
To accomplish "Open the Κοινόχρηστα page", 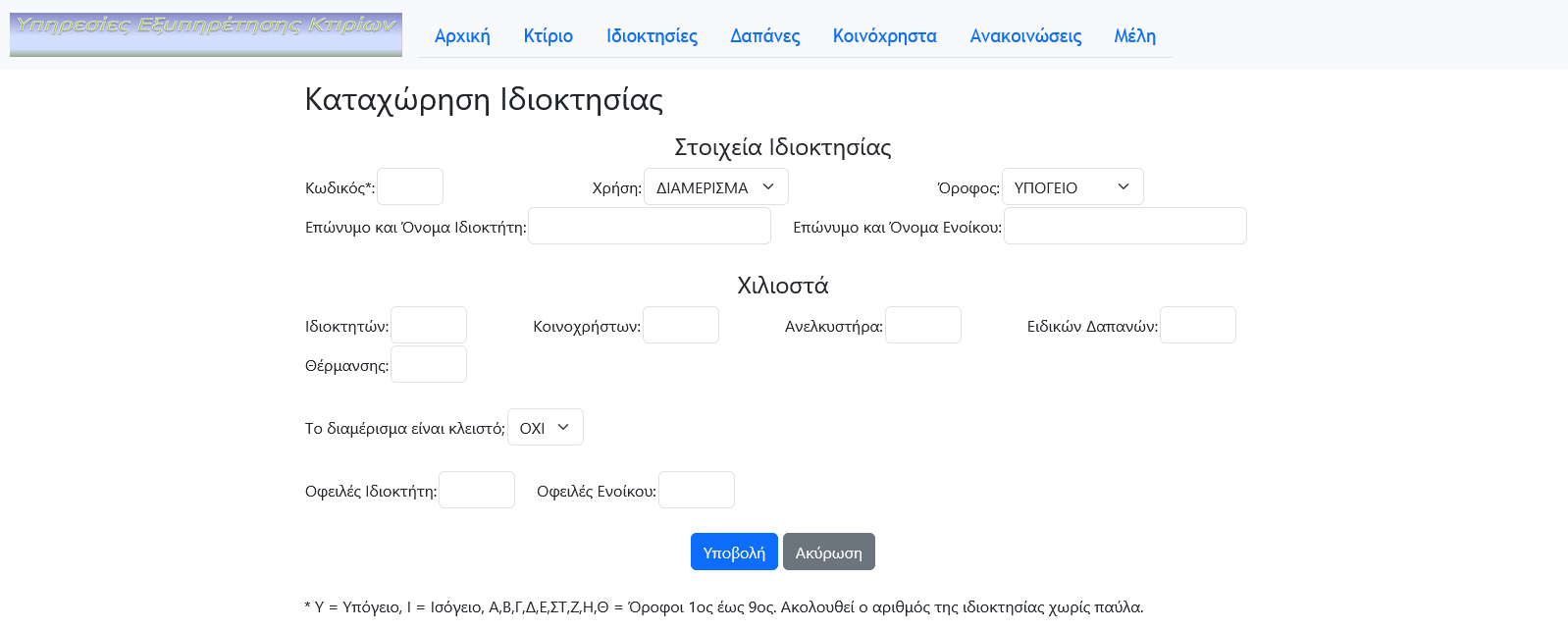I will tap(883, 35).
